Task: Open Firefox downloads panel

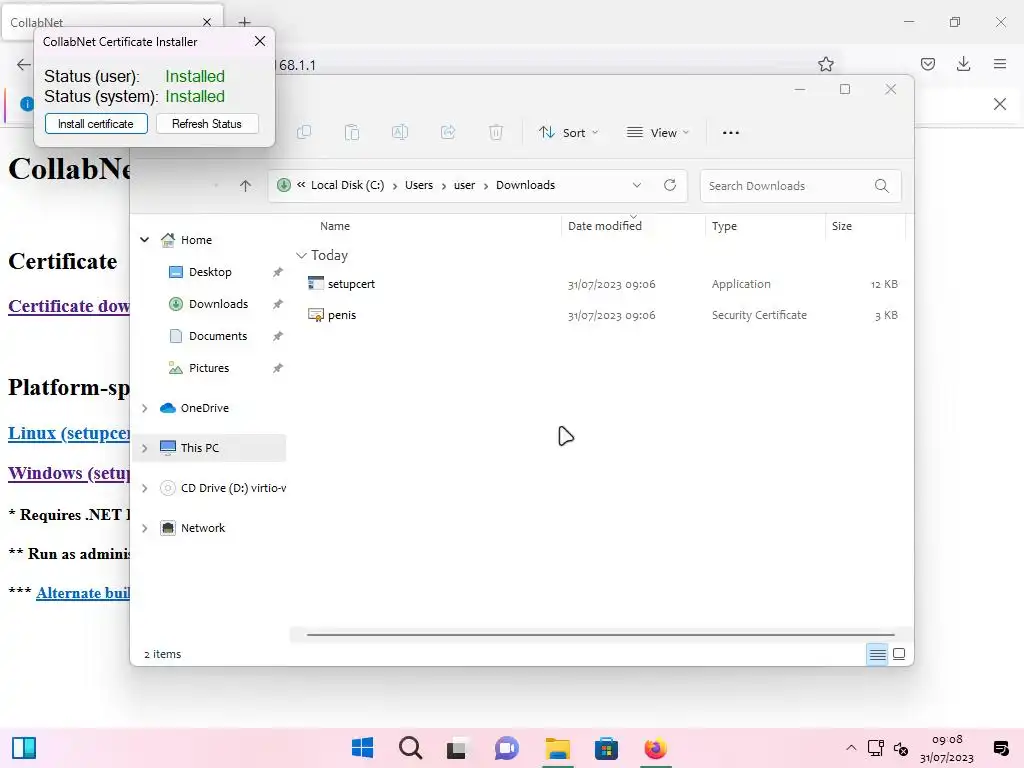Action: click(963, 64)
